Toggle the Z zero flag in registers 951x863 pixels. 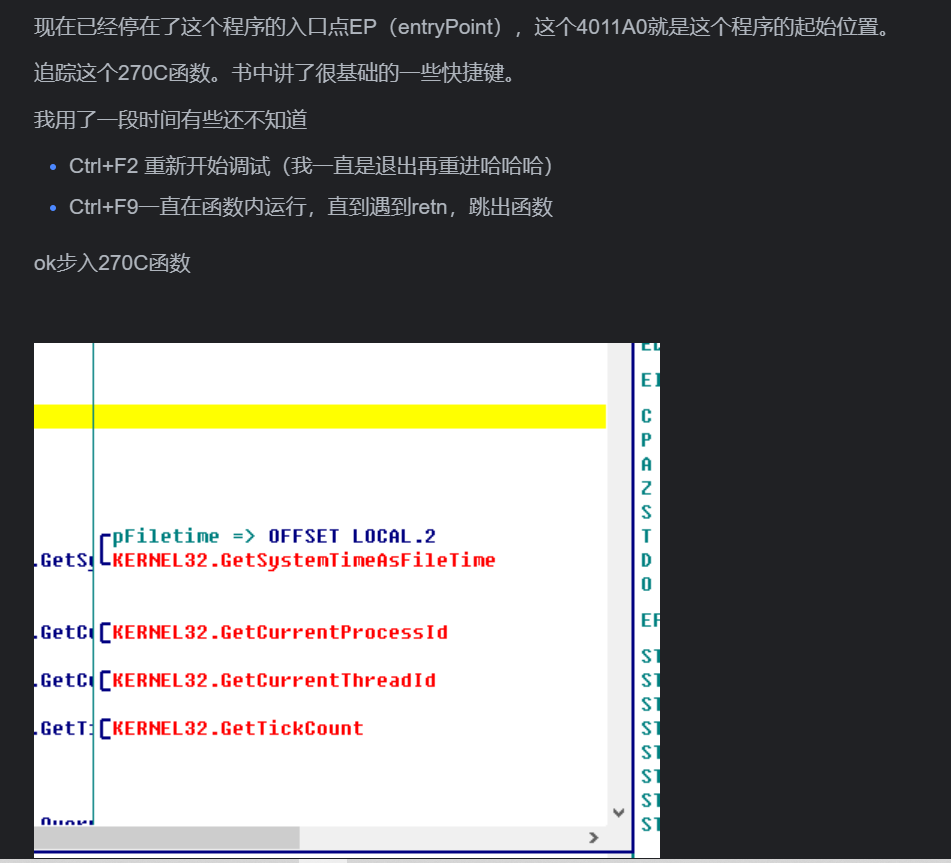(646, 488)
